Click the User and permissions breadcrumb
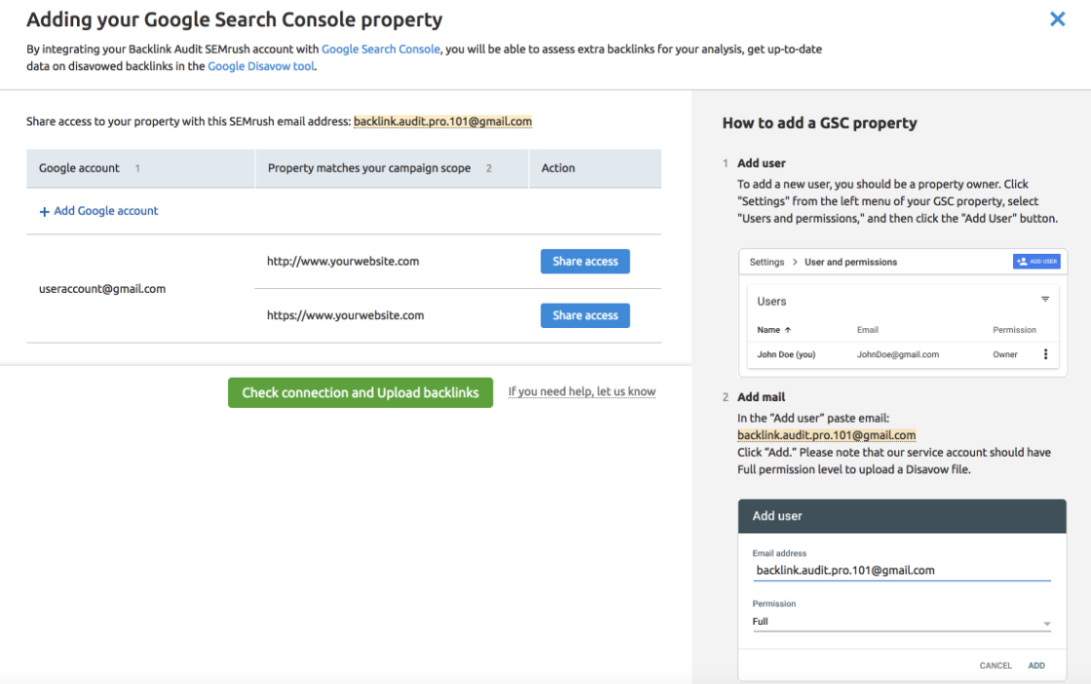1091x684 pixels. click(x=851, y=262)
